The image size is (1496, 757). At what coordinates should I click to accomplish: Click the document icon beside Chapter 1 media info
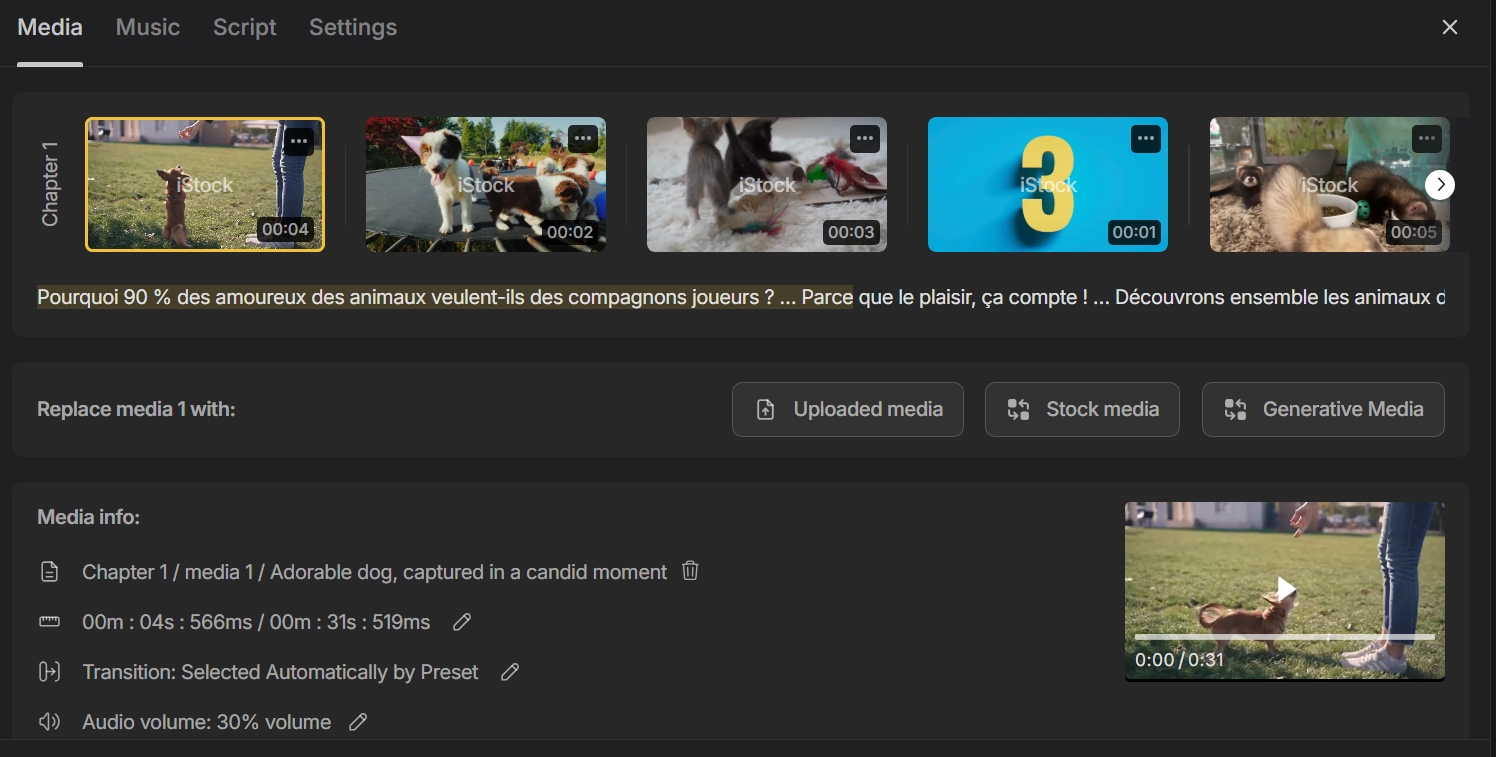tap(49, 572)
